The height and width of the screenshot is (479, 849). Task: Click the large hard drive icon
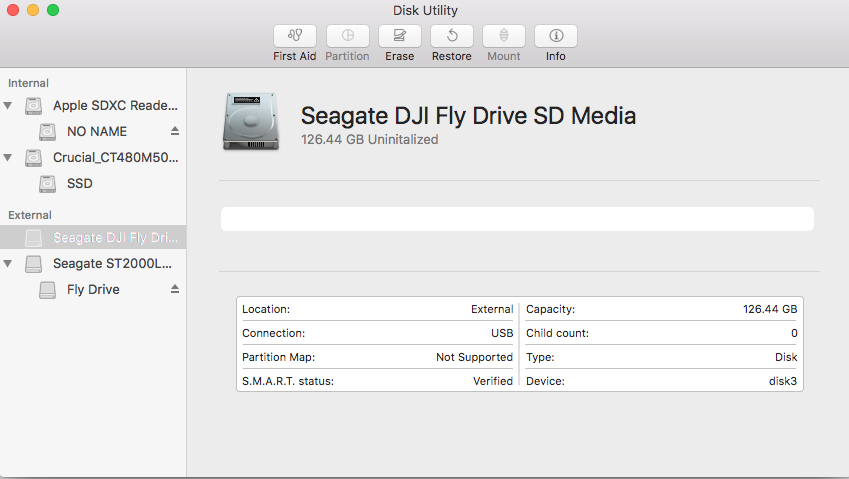pos(251,121)
